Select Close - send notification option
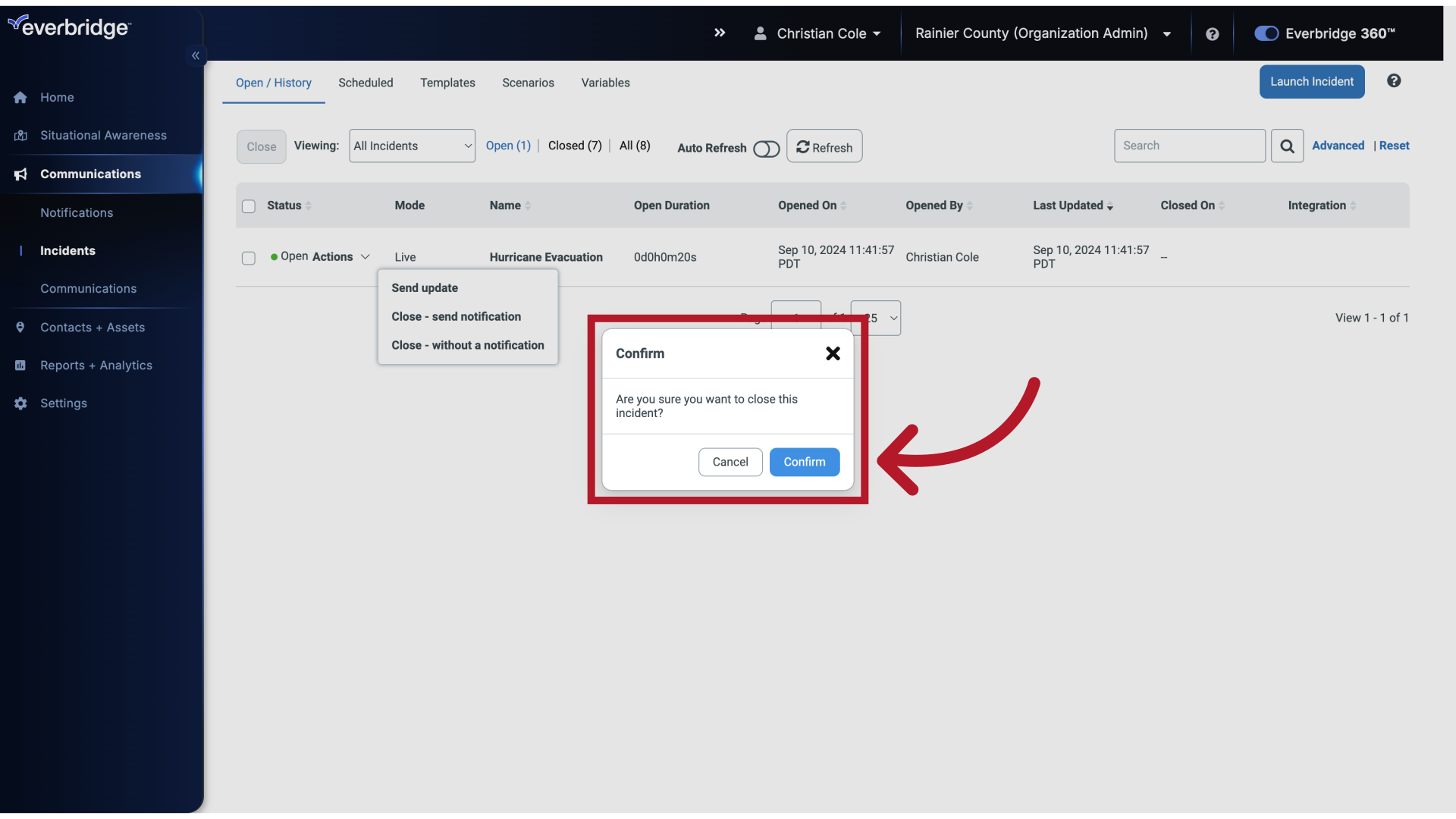 click(457, 317)
